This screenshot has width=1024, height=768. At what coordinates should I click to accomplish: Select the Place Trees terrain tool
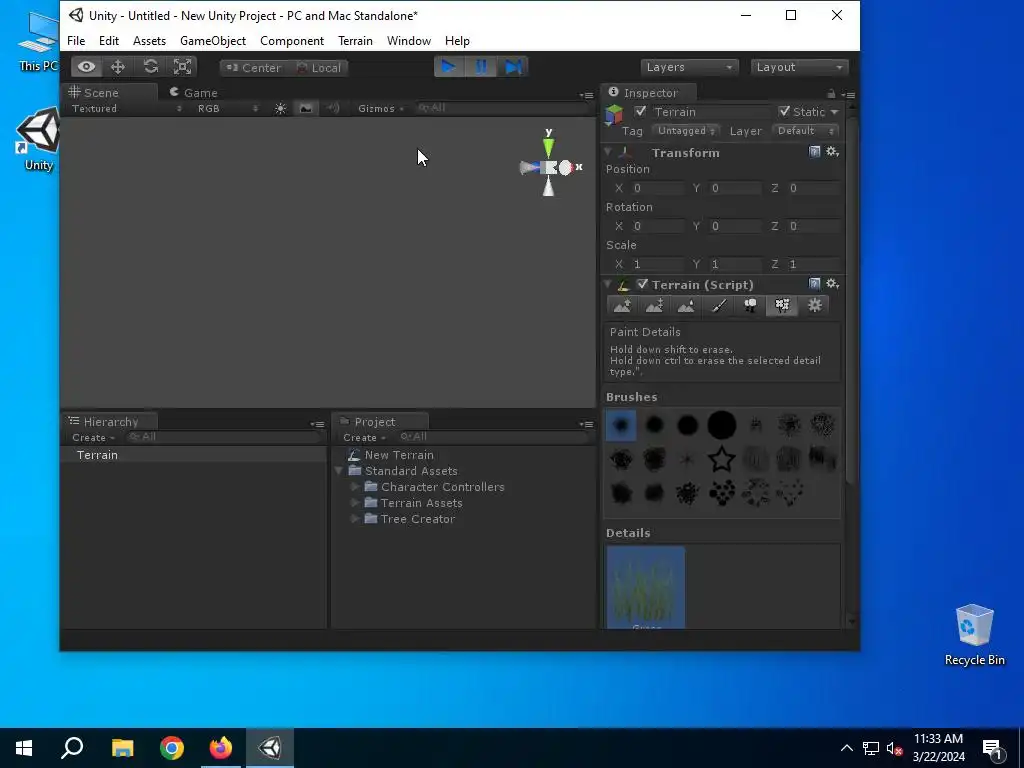pyautogui.click(x=750, y=306)
